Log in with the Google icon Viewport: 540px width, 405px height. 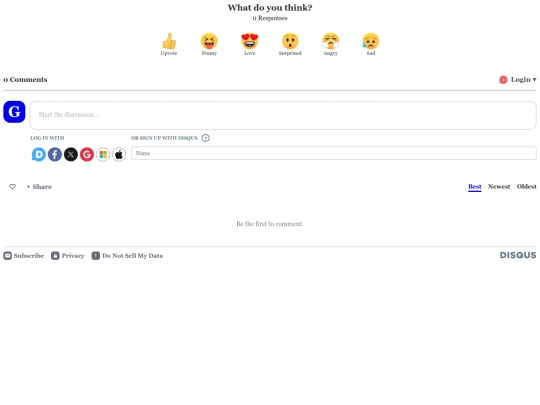point(87,154)
